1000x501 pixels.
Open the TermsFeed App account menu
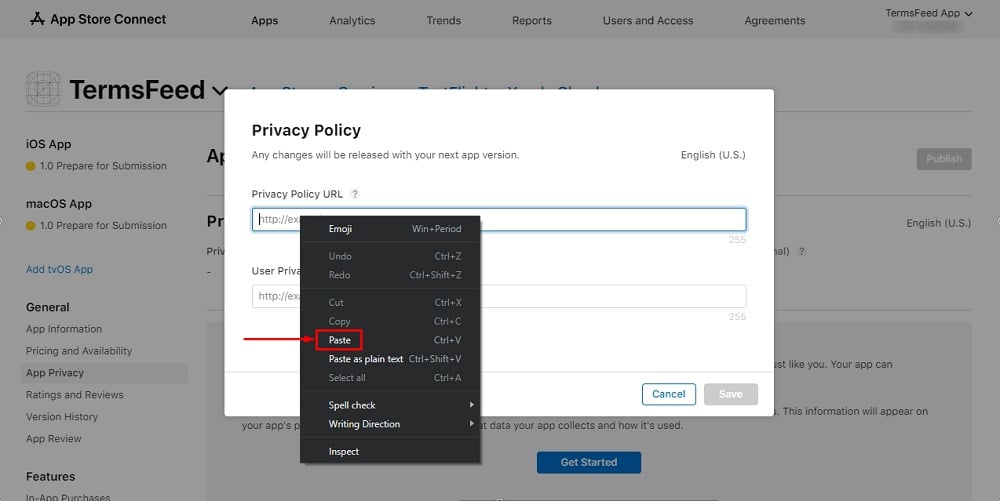(928, 13)
